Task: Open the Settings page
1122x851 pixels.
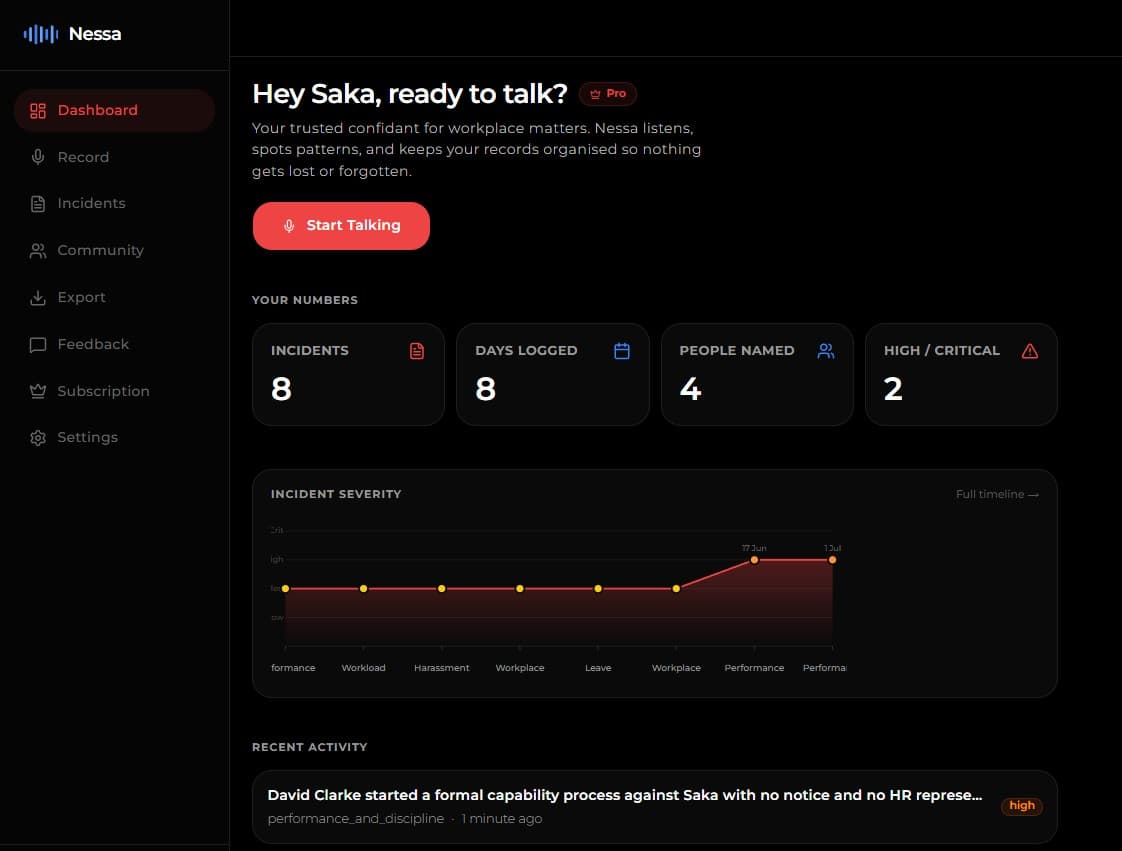Action: point(114,437)
